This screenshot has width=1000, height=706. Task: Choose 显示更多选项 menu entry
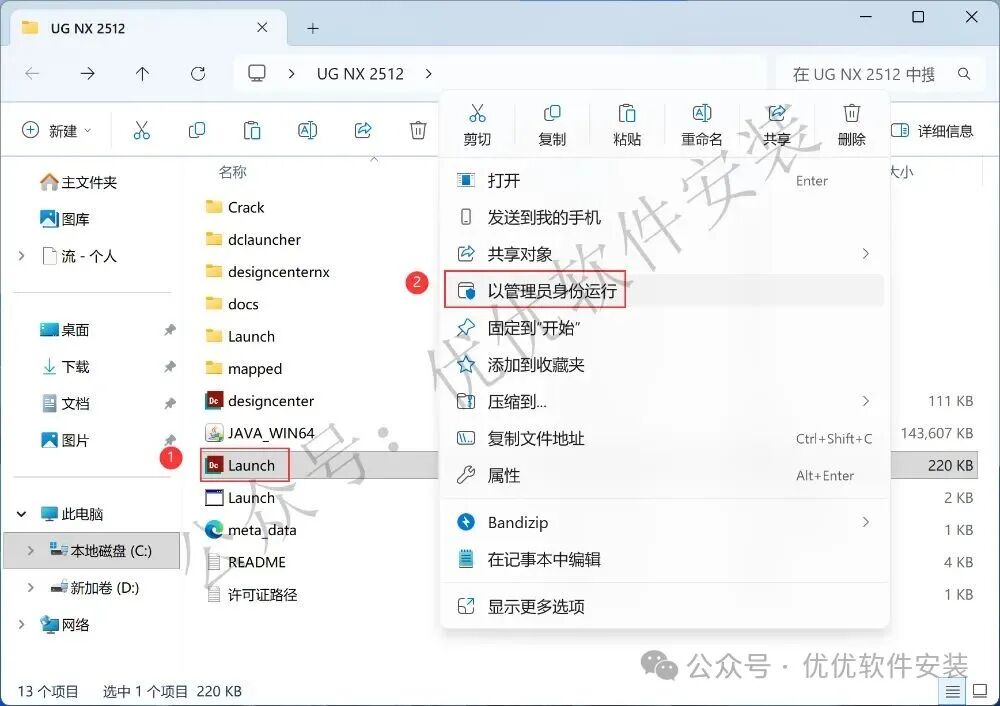(x=664, y=606)
